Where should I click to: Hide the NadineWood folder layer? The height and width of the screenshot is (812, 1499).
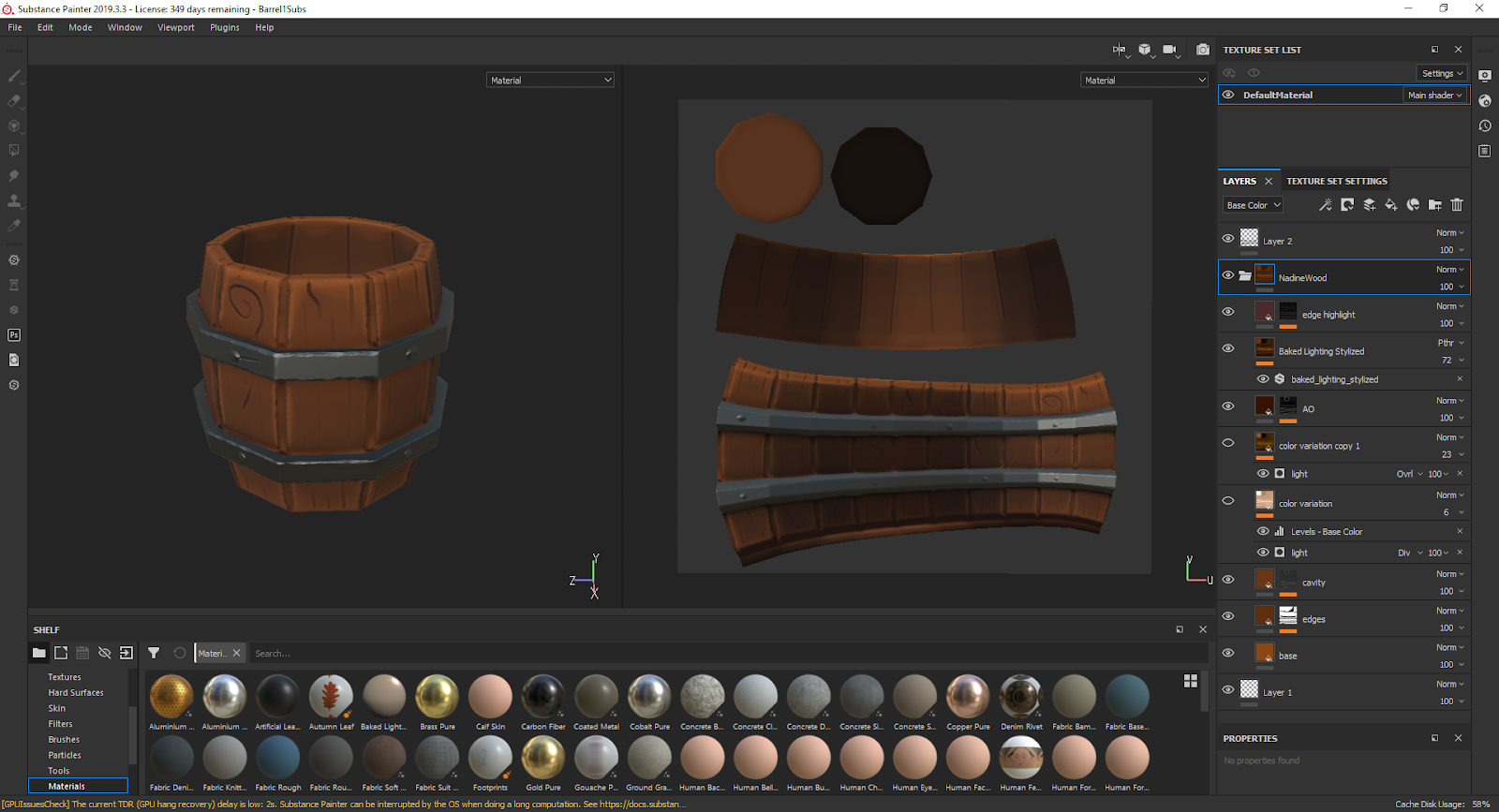point(1228,275)
